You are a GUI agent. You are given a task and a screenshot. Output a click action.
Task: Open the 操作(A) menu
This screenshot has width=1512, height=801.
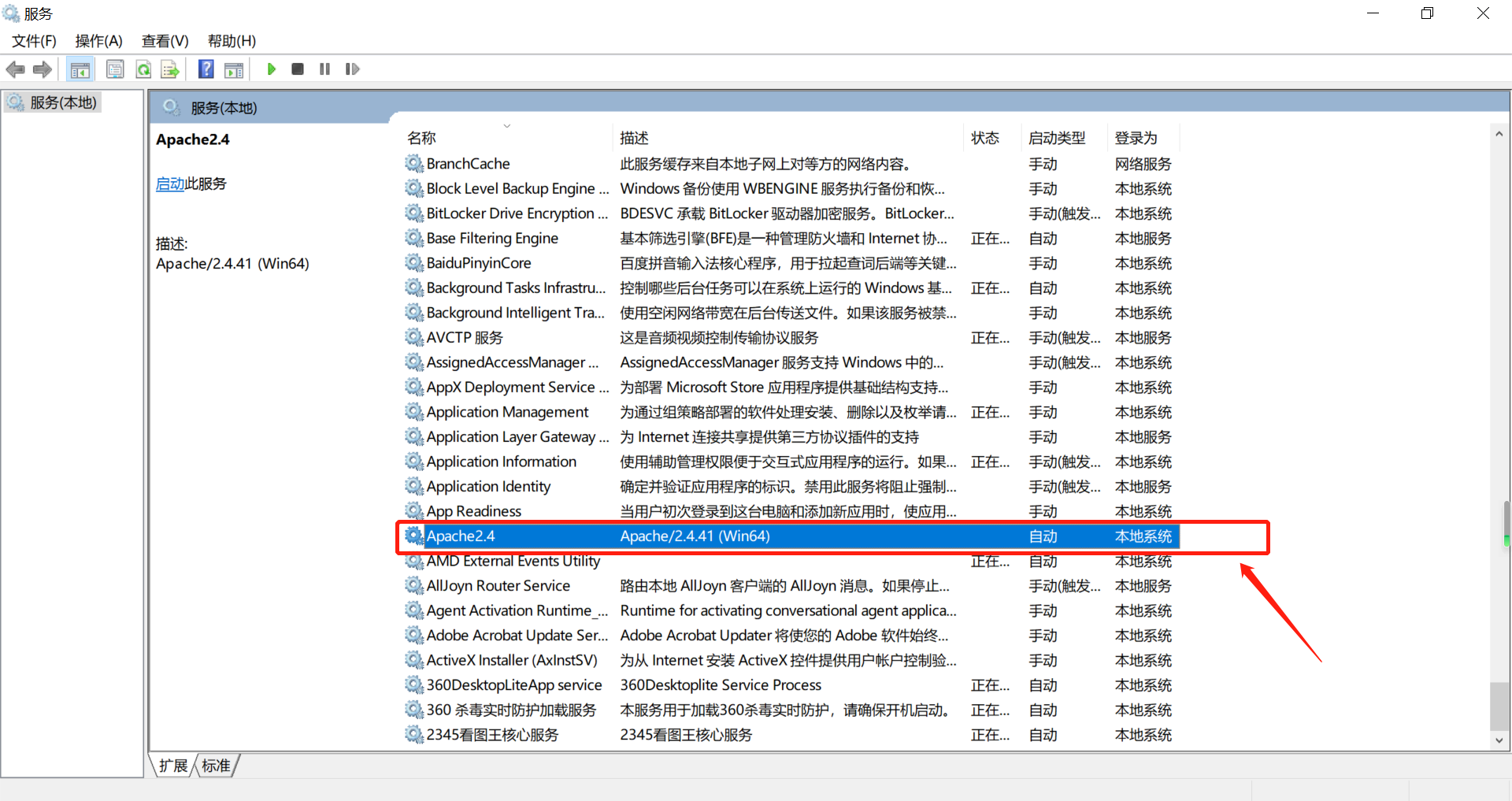pos(99,41)
